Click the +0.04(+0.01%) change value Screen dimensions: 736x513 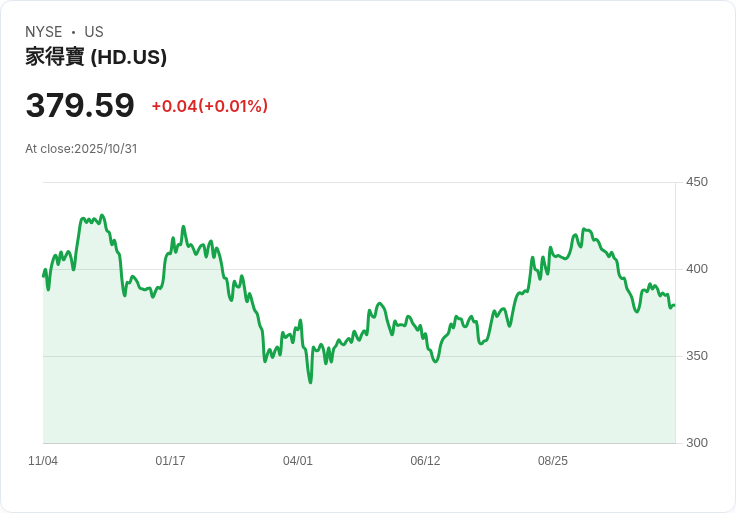click(x=209, y=106)
